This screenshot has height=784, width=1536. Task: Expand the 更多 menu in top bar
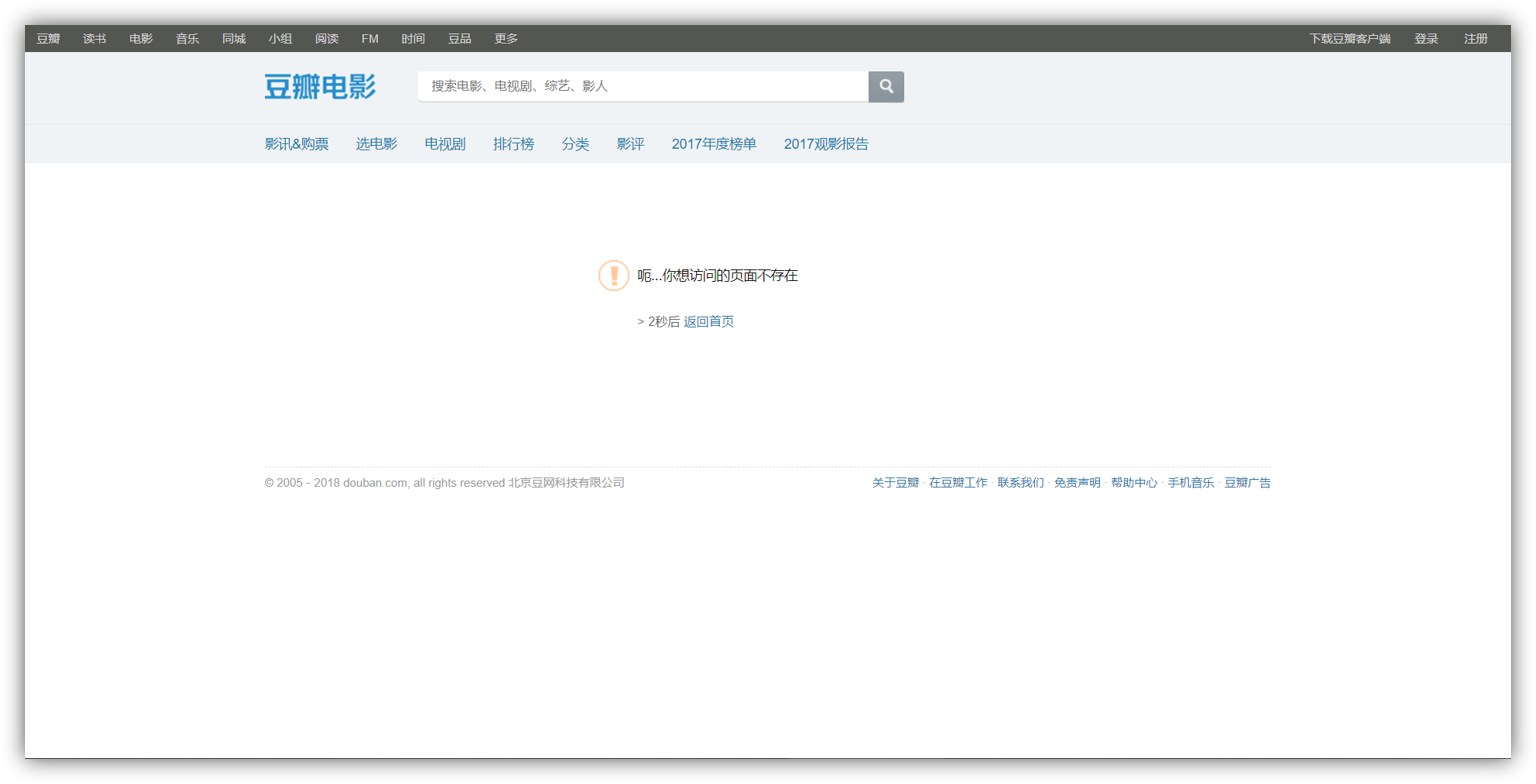(506, 39)
